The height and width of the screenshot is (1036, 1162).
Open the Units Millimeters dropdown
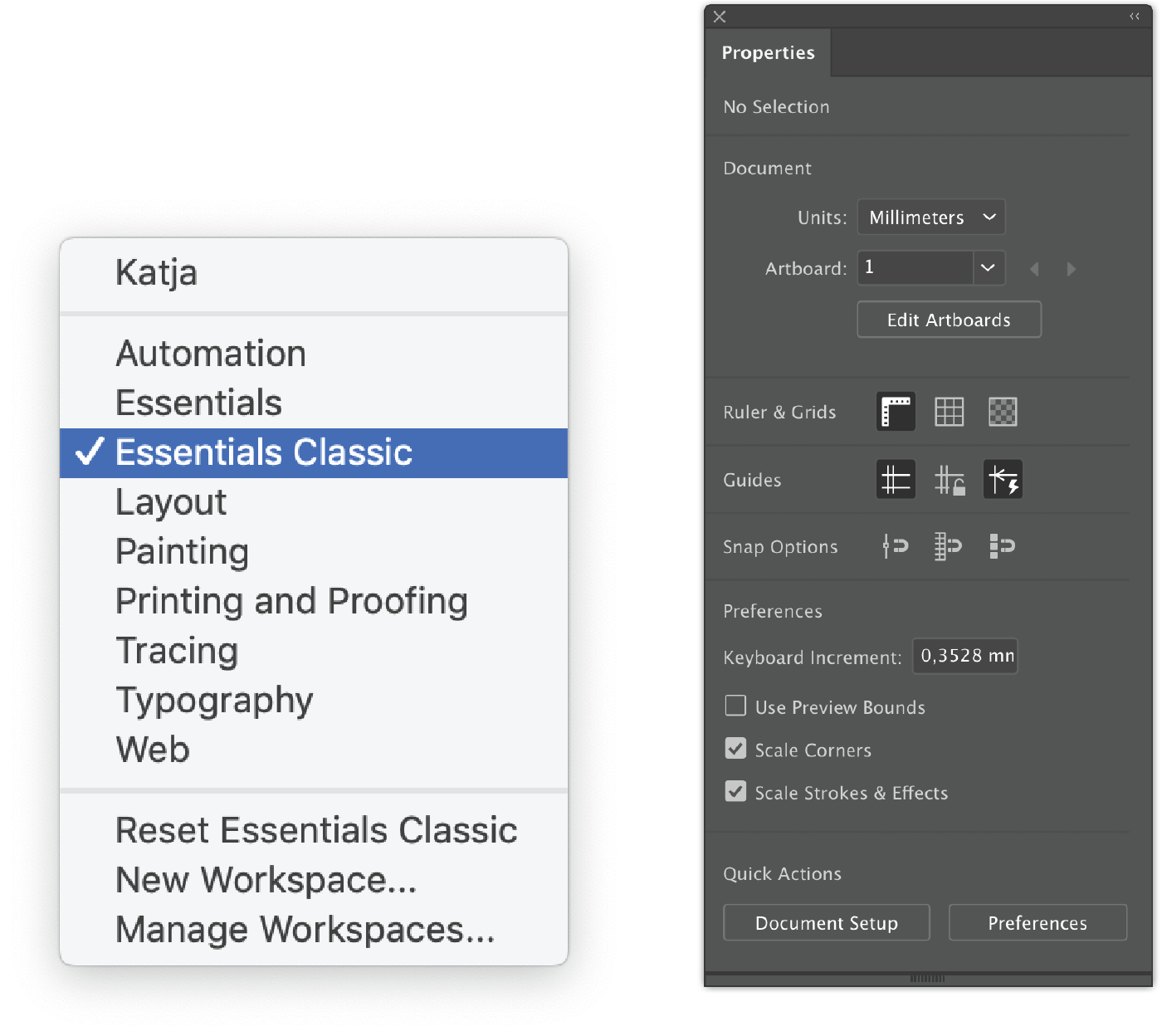(931, 217)
